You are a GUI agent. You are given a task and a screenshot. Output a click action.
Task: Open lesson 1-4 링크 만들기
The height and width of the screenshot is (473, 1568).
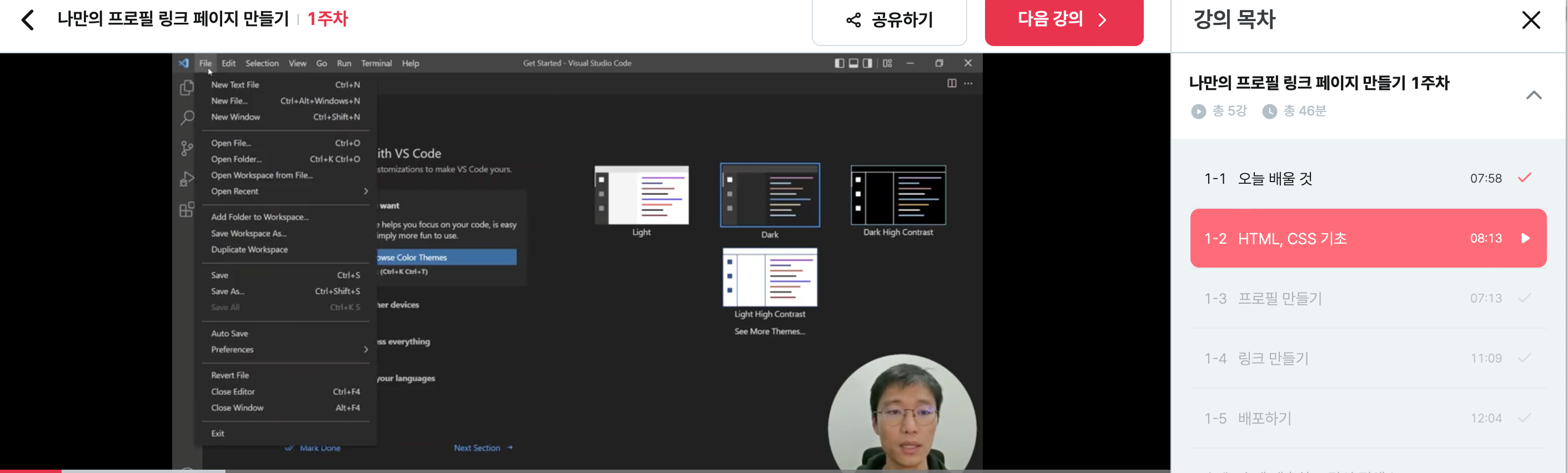1368,358
